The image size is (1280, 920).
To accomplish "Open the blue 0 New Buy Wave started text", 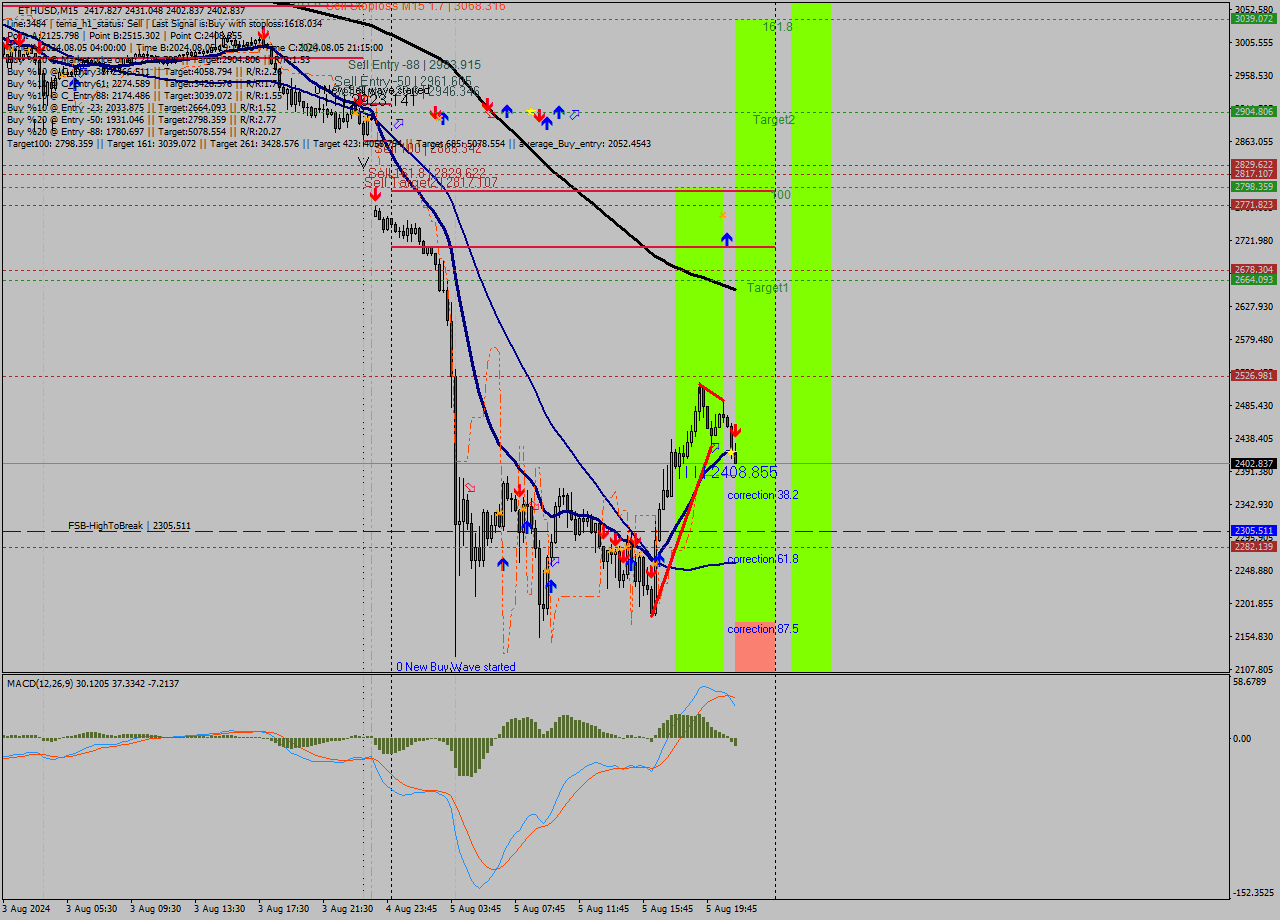I will [457, 666].
